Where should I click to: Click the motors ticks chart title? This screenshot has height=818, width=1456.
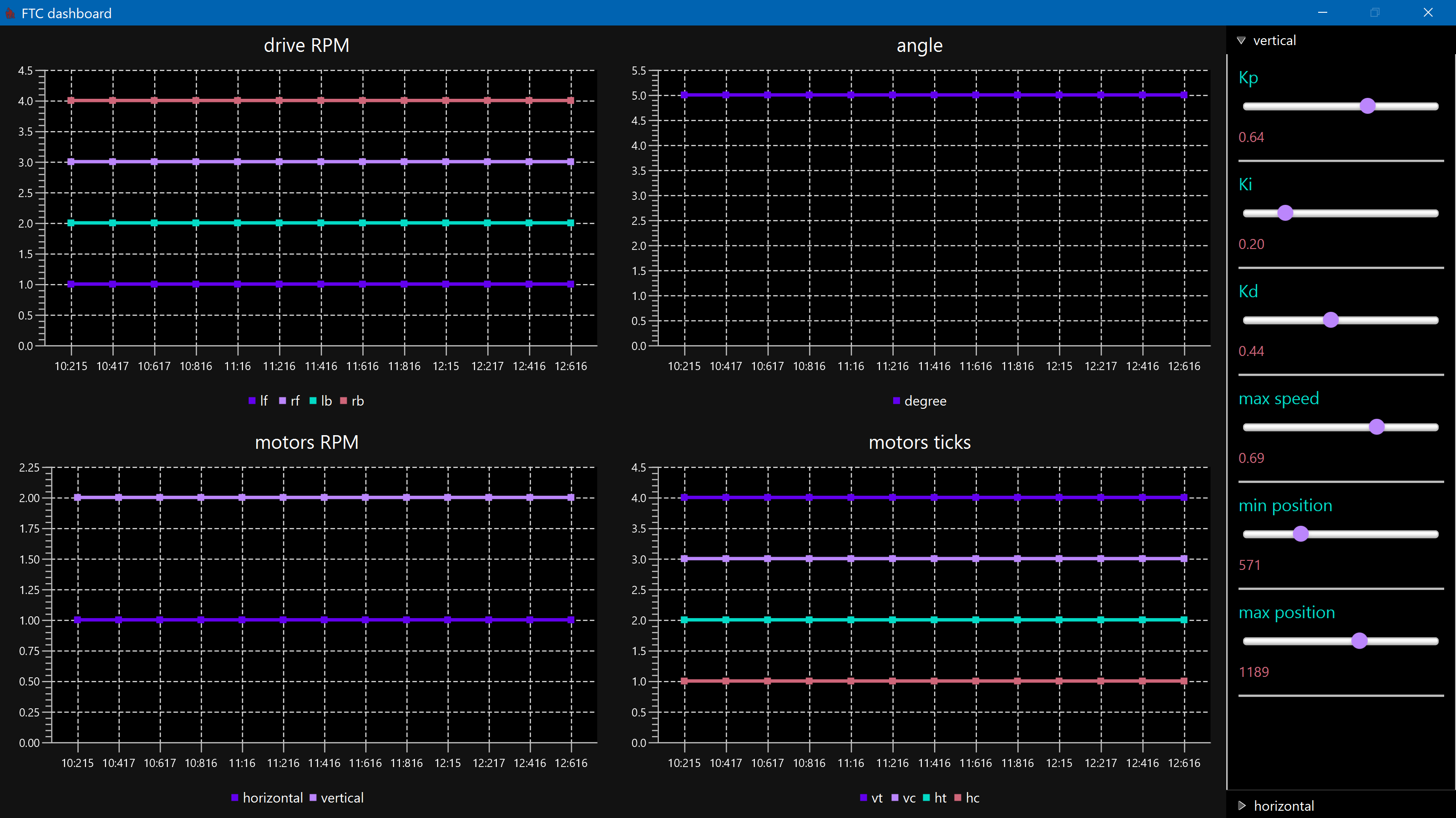[x=920, y=442]
